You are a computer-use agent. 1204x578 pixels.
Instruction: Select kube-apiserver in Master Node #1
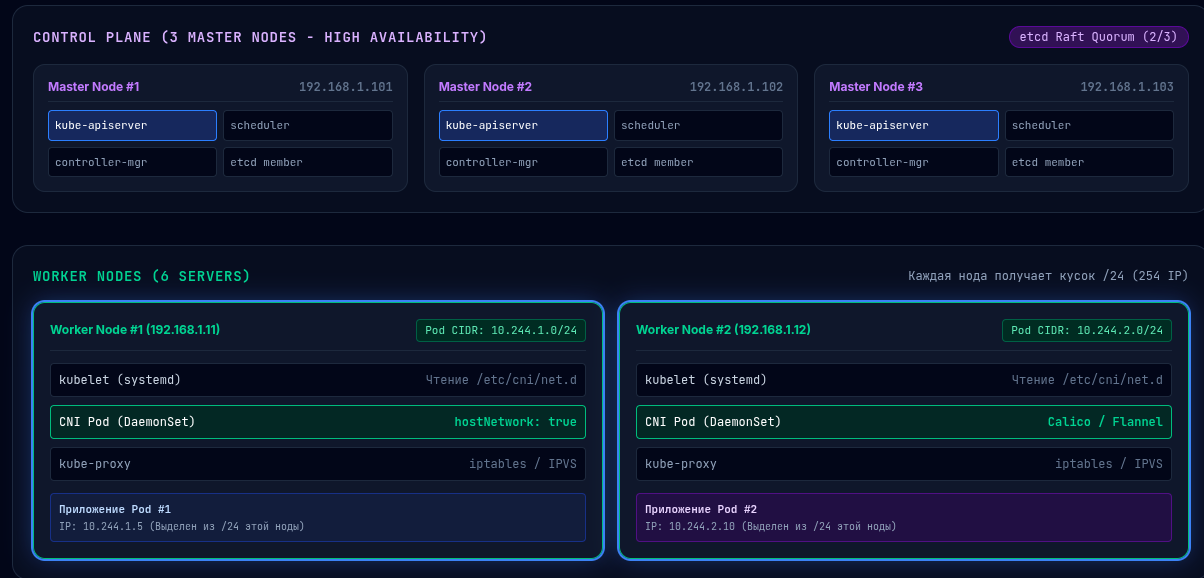coord(132,125)
